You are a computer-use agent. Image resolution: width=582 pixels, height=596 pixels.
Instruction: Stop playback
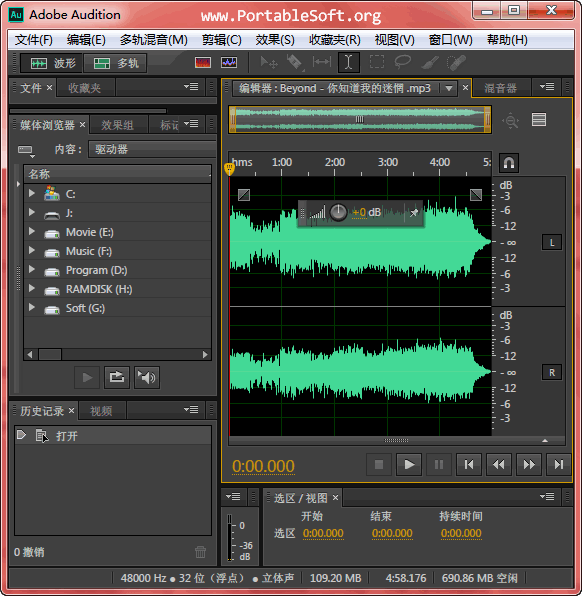379,464
